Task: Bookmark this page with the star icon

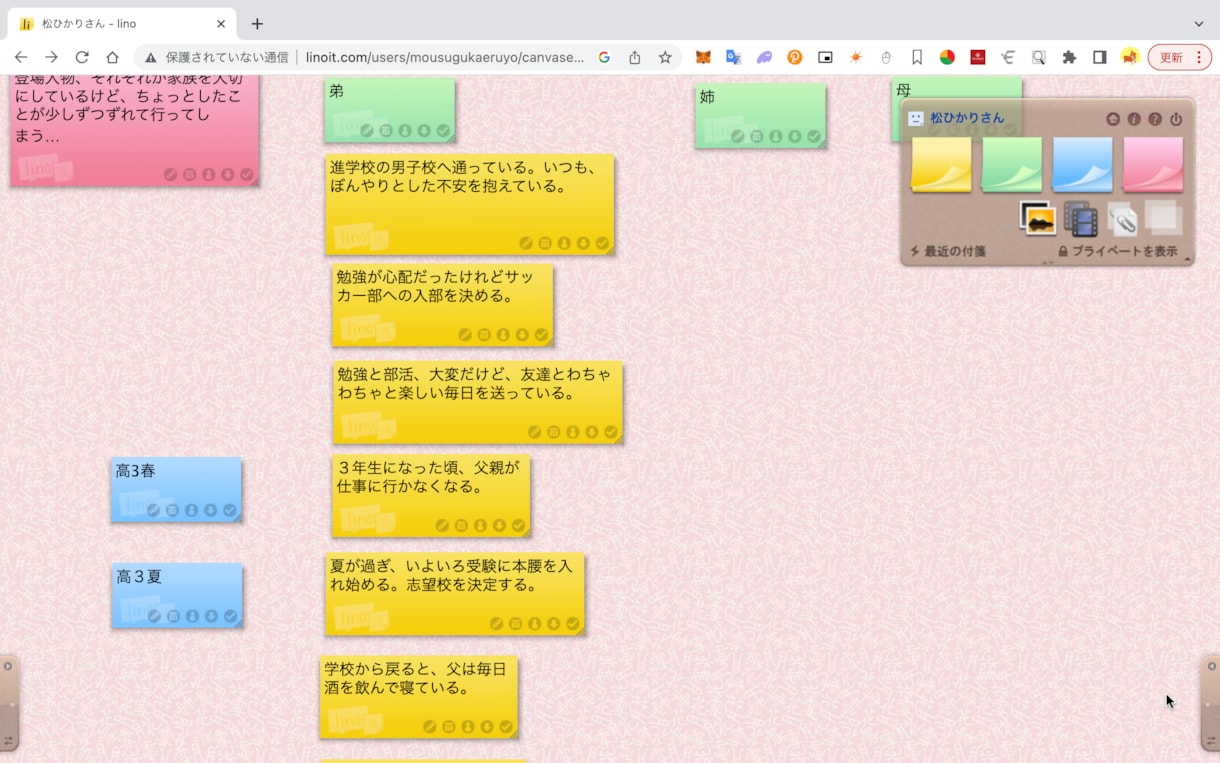Action: (x=665, y=57)
